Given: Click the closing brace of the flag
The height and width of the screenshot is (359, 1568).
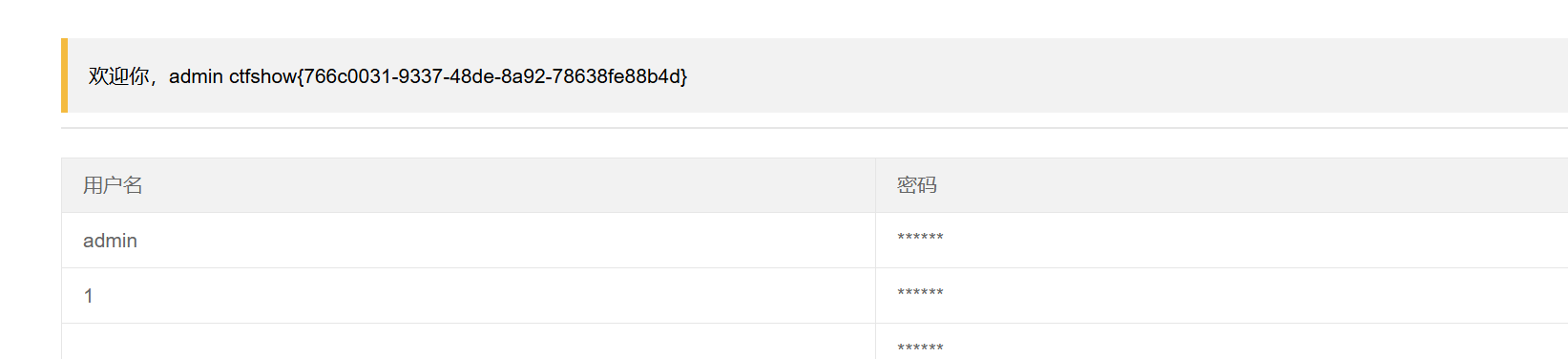Looking at the screenshot, I should click(x=683, y=76).
